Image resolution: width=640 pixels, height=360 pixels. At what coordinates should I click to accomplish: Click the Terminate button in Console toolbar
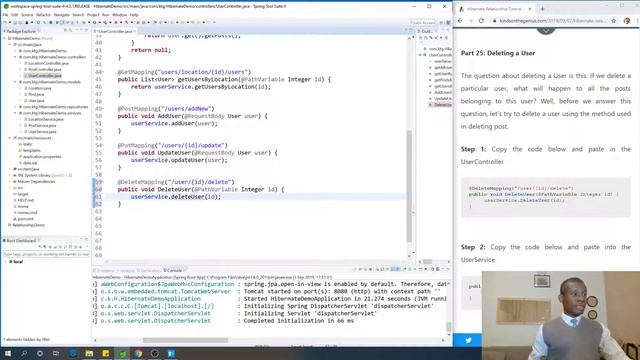(x=370, y=269)
